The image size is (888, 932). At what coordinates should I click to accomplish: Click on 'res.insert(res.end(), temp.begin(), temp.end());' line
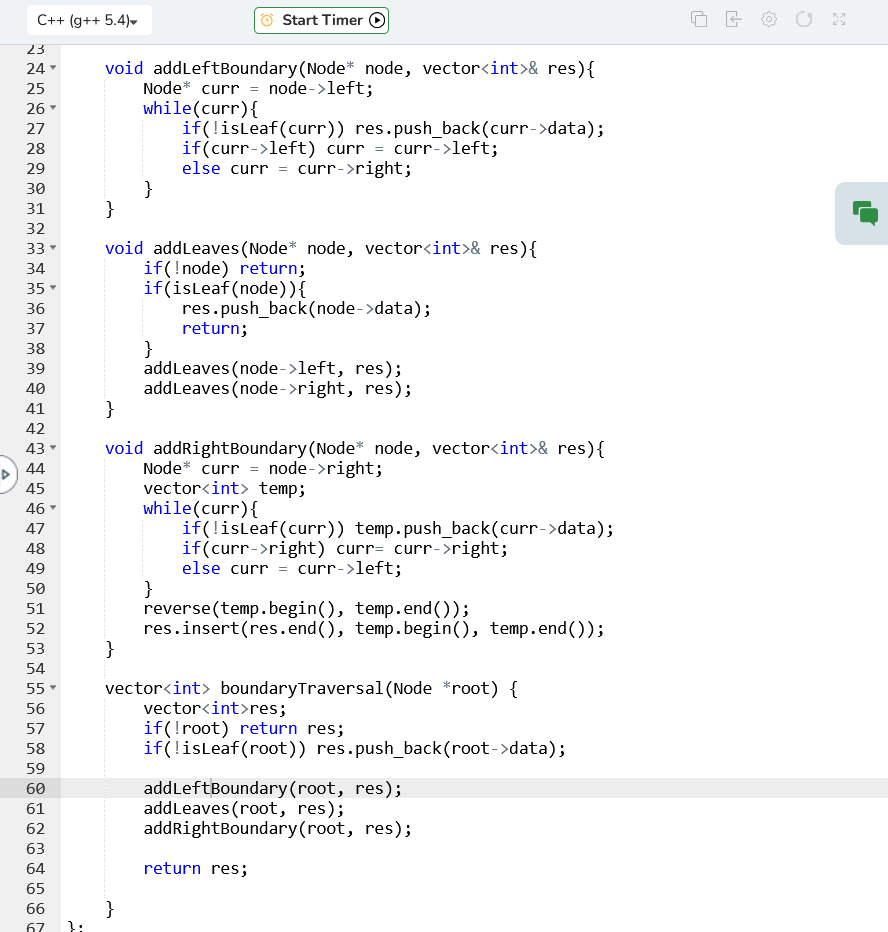(373, 629)
